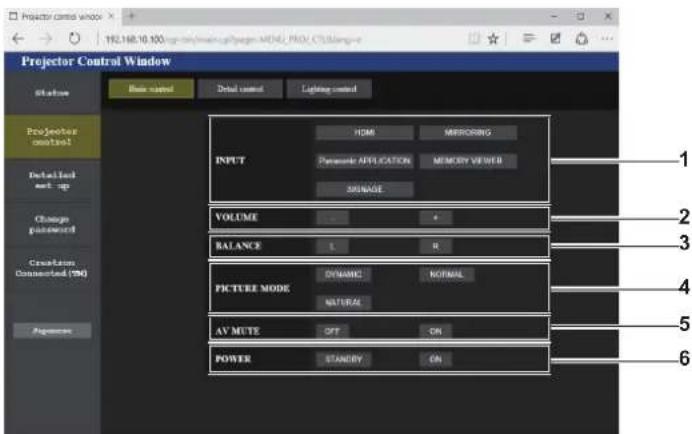
Task: Open the web note pen icon
Action: (x=555, y=38)
